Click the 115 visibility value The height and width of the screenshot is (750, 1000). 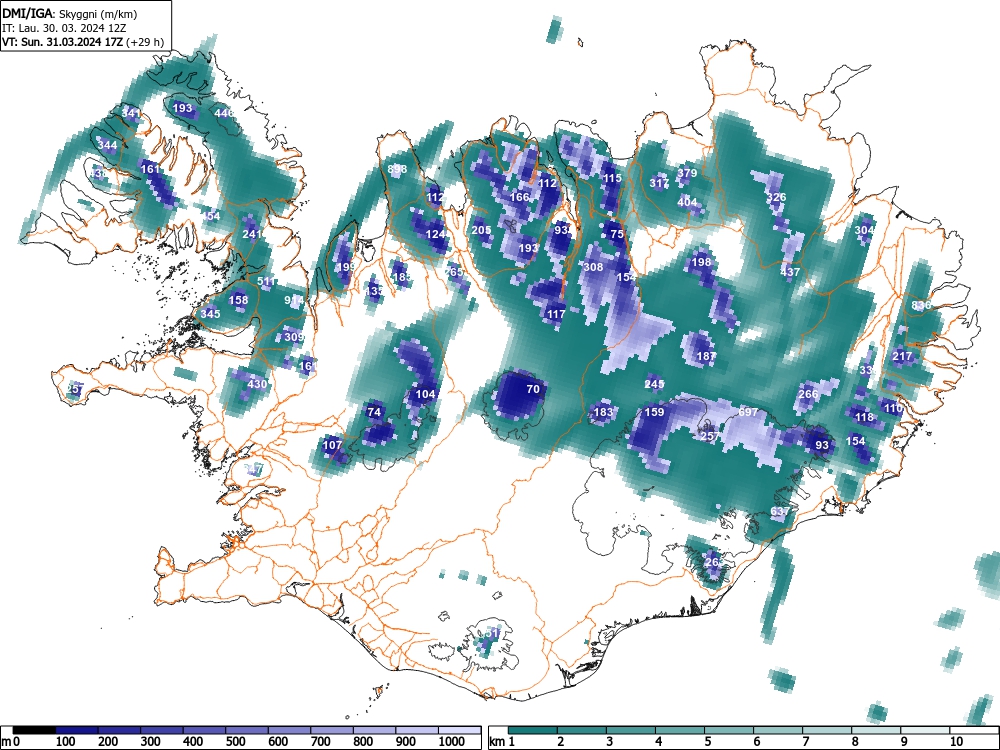(612, 178)
